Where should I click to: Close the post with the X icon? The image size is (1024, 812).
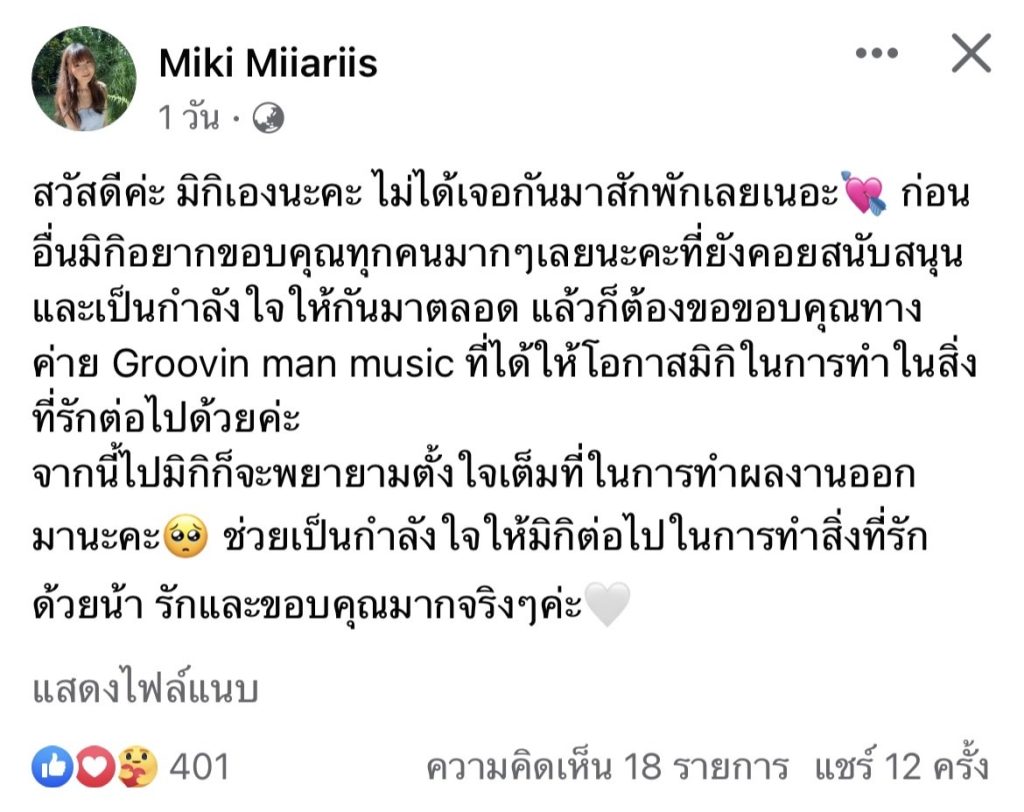pos(971,53)
